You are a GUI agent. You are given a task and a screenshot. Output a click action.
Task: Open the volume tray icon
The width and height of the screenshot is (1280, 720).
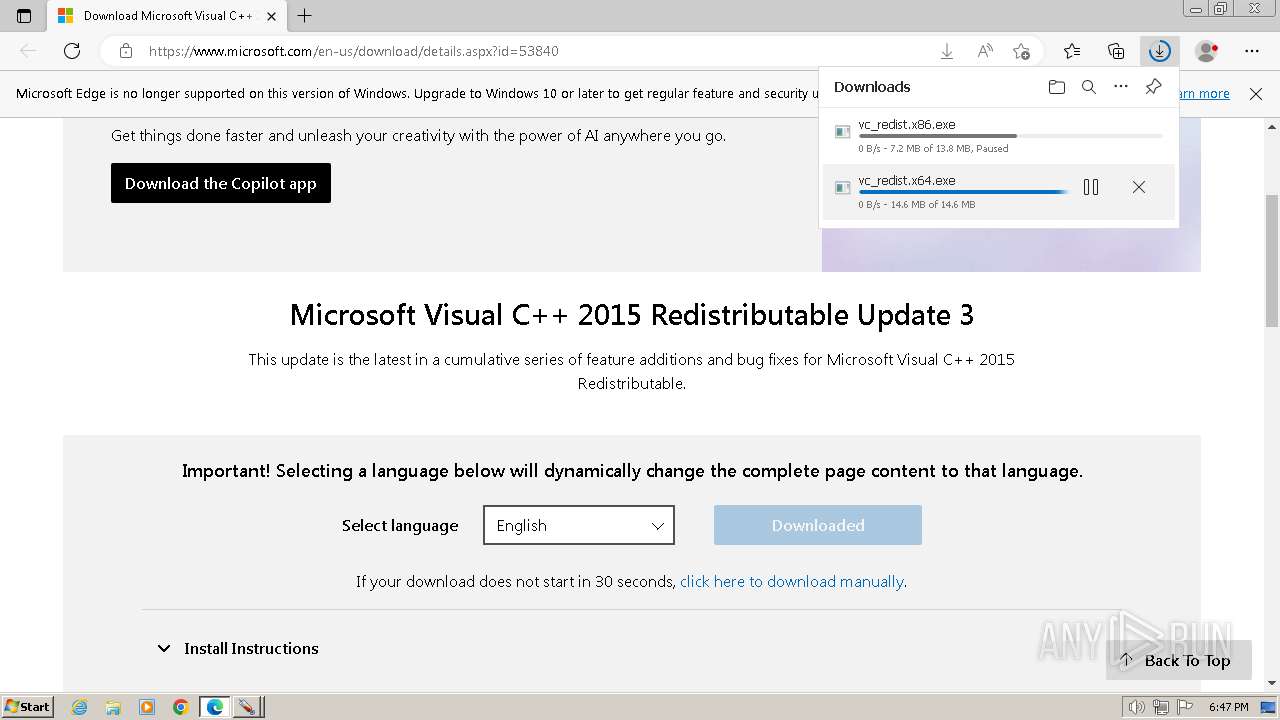[1137, 707]
